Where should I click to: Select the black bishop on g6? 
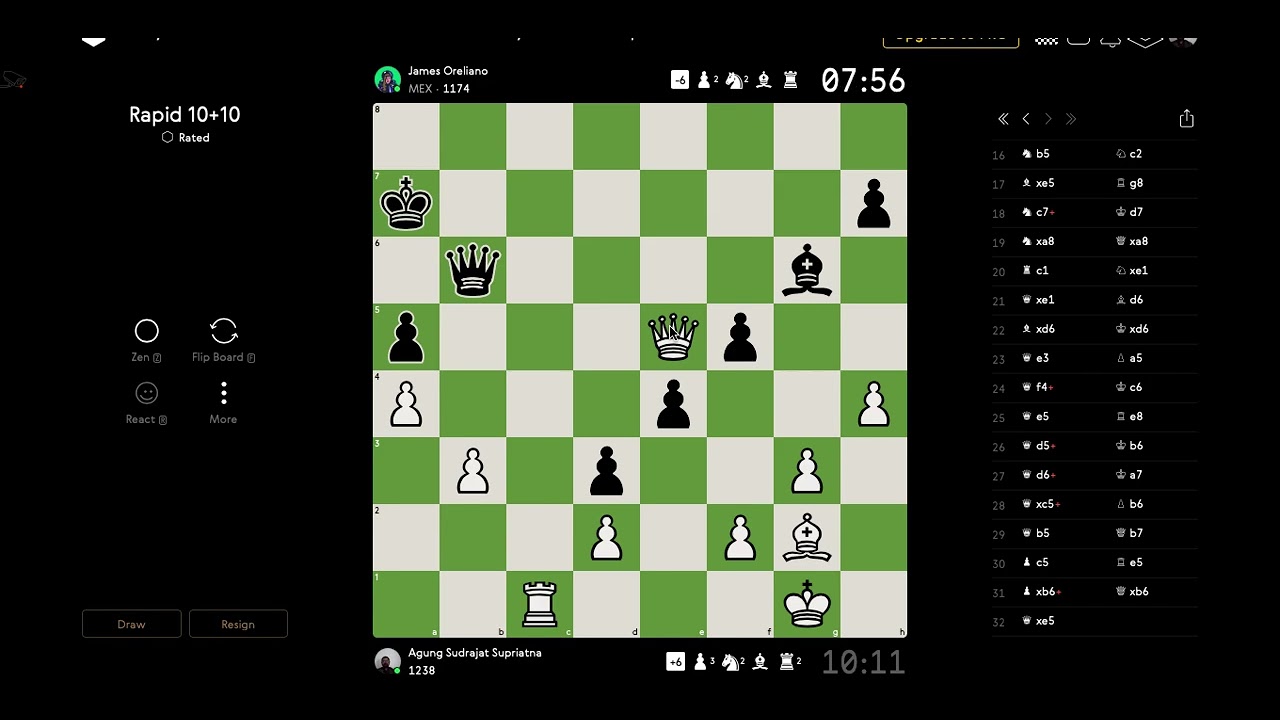tap(807, 270)
